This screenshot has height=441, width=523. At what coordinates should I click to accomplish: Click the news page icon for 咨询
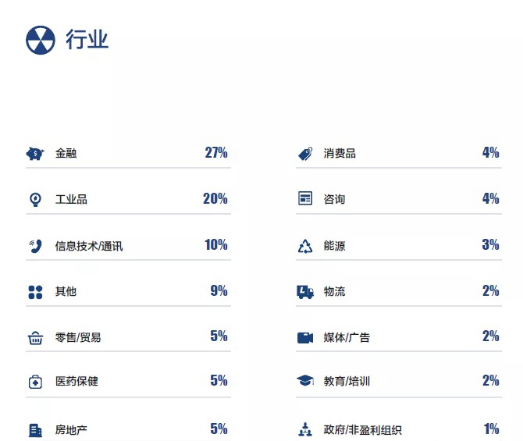pos(305,198)
